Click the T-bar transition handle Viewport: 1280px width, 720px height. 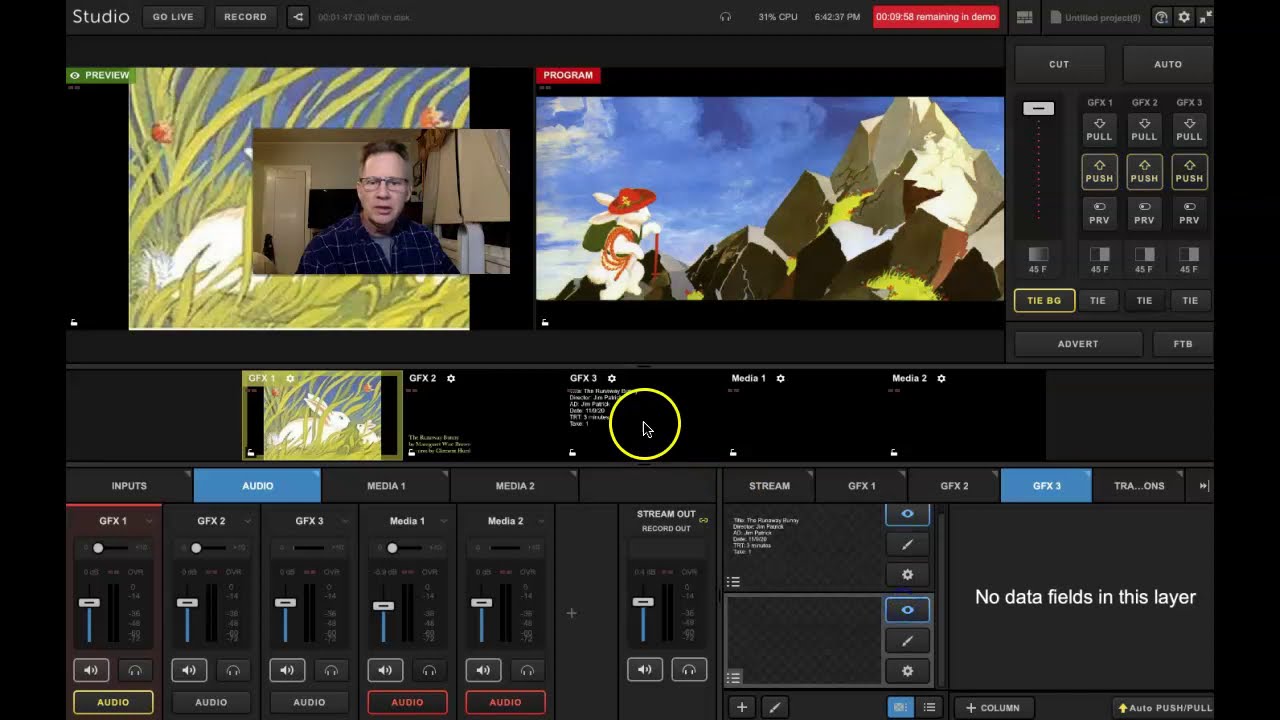click(x=1038, y=108)
